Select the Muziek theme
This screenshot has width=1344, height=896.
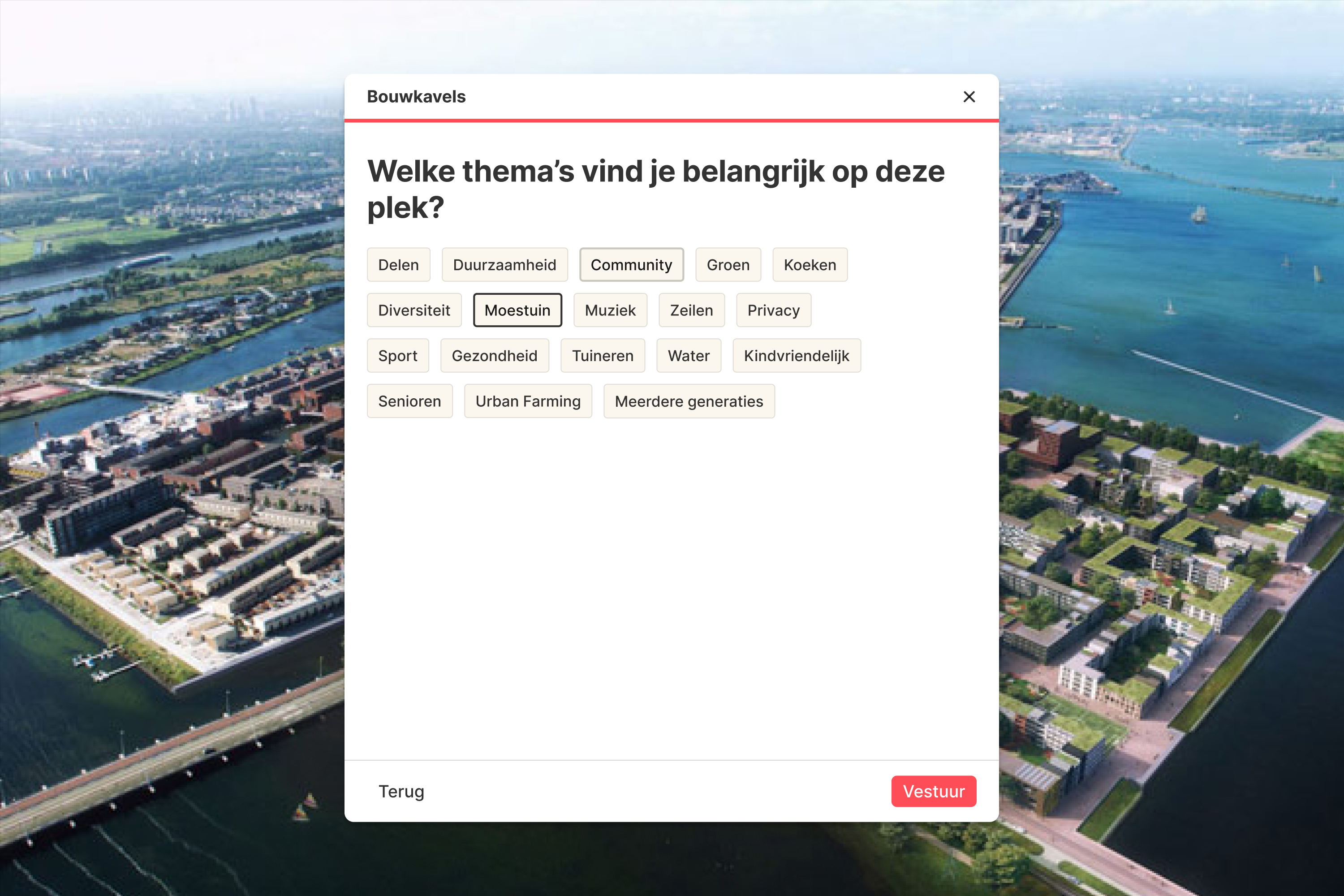pos(610,310)
